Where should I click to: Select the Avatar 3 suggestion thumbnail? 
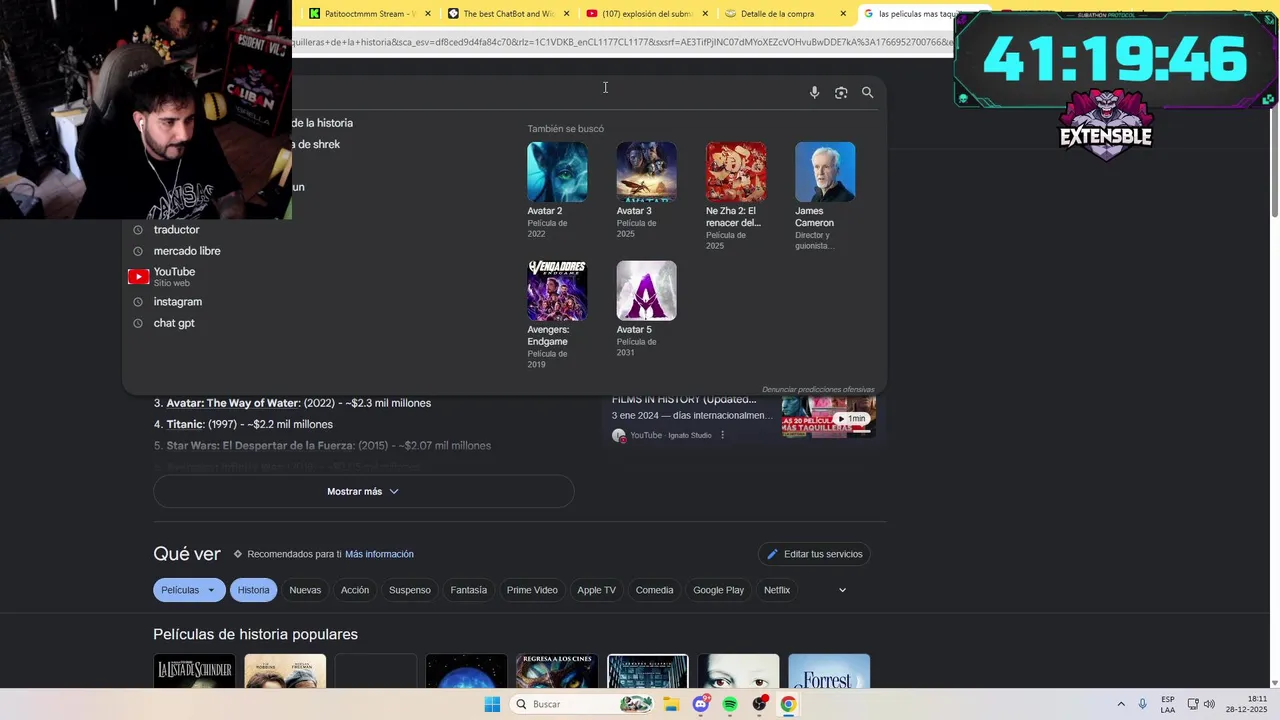646,172
